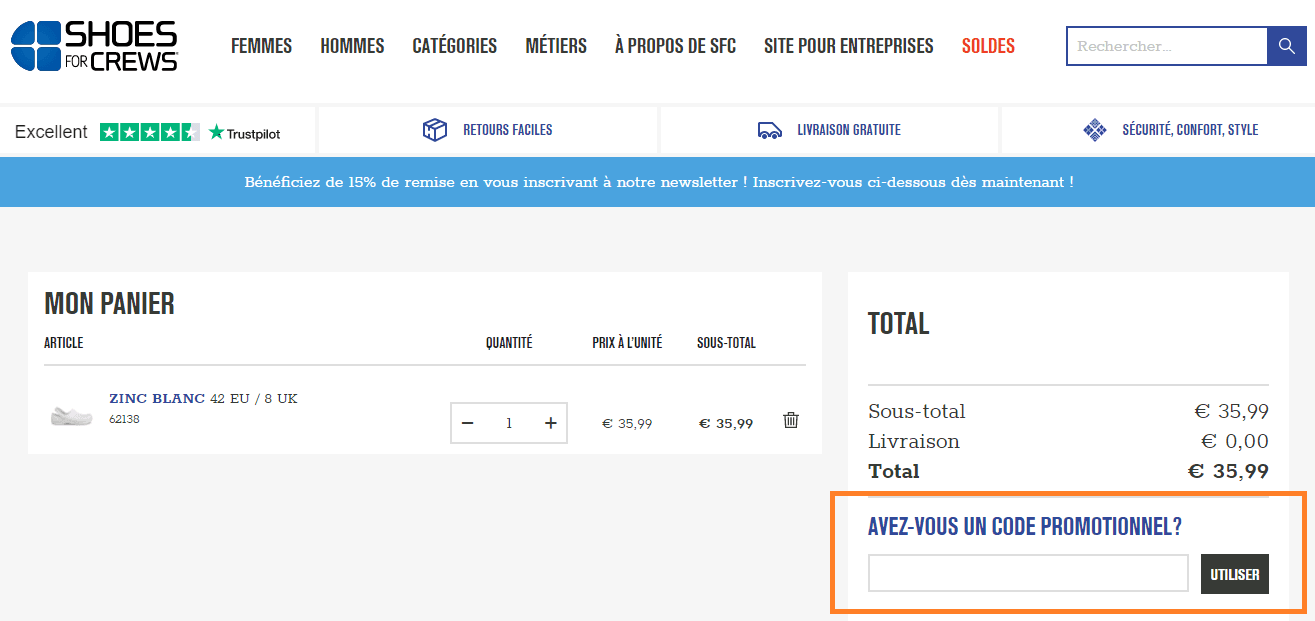Click the magnifying glass search icon

pos(1287,45)
